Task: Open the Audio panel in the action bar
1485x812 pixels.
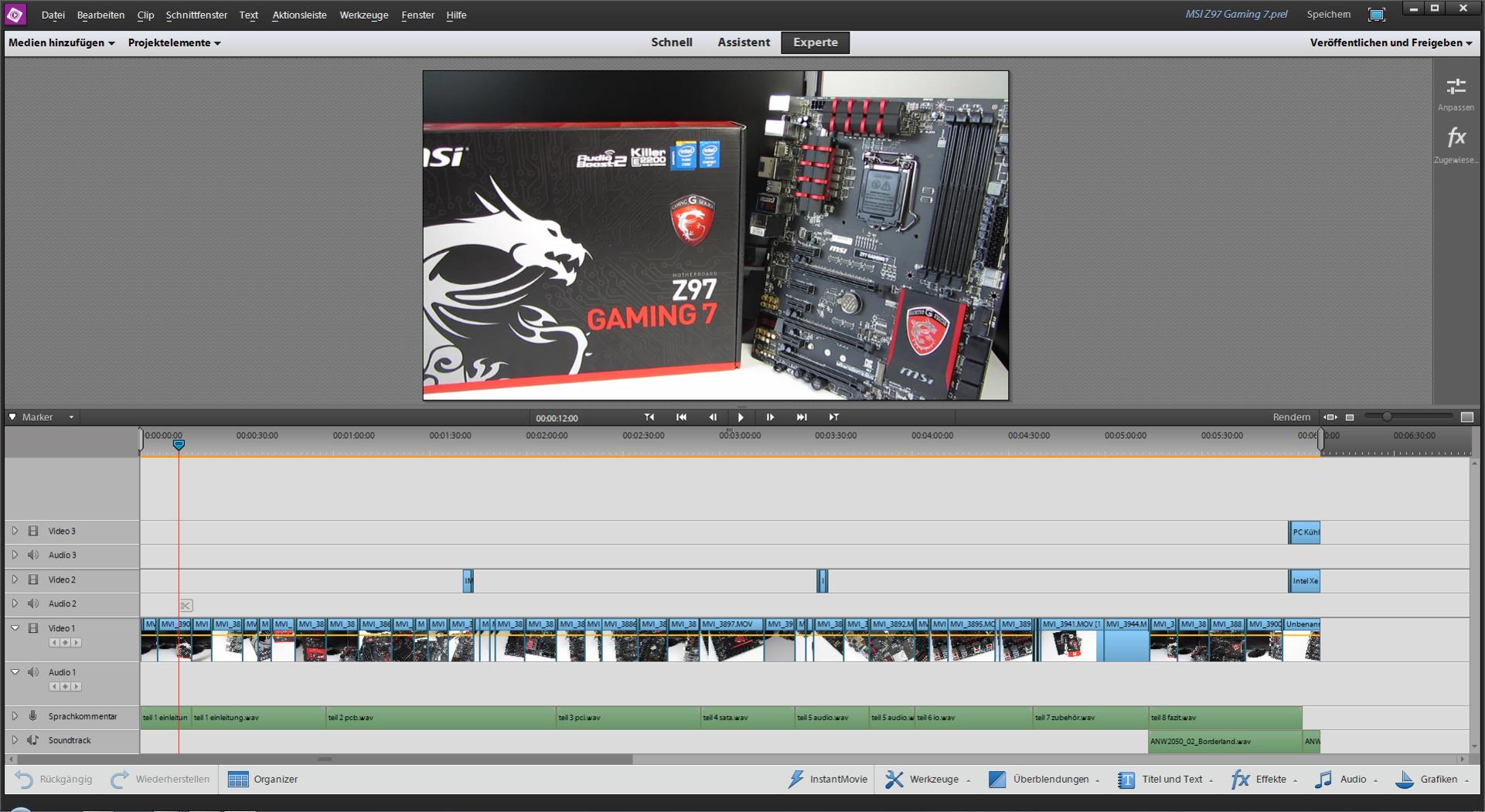Action: click(1346, 780)
